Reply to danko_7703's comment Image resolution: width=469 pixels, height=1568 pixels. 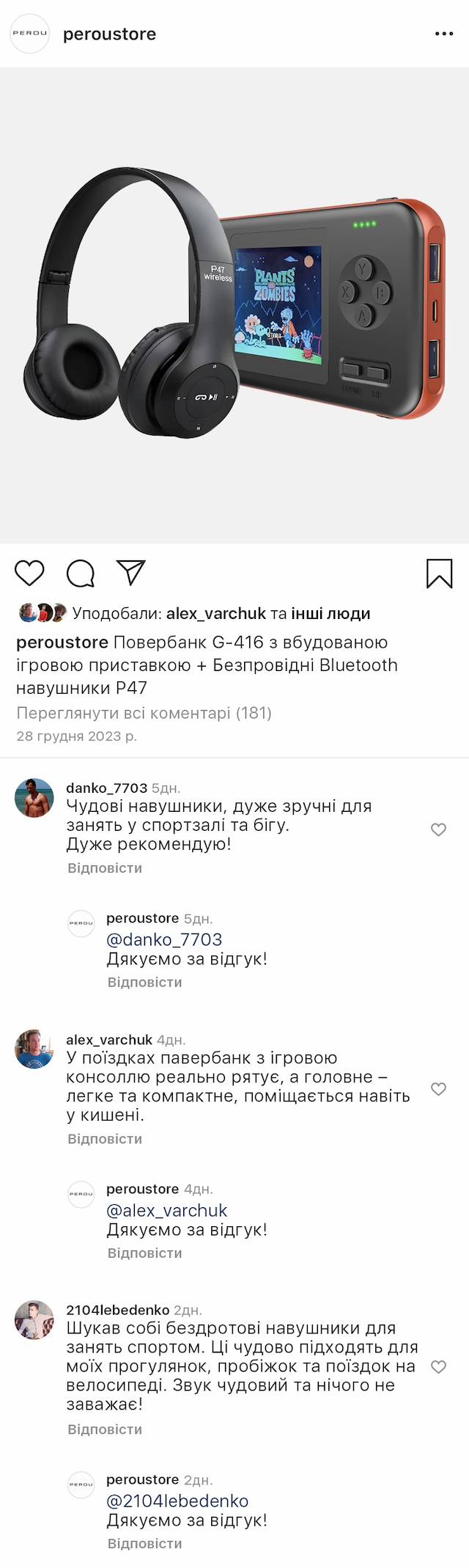[105, 868]
